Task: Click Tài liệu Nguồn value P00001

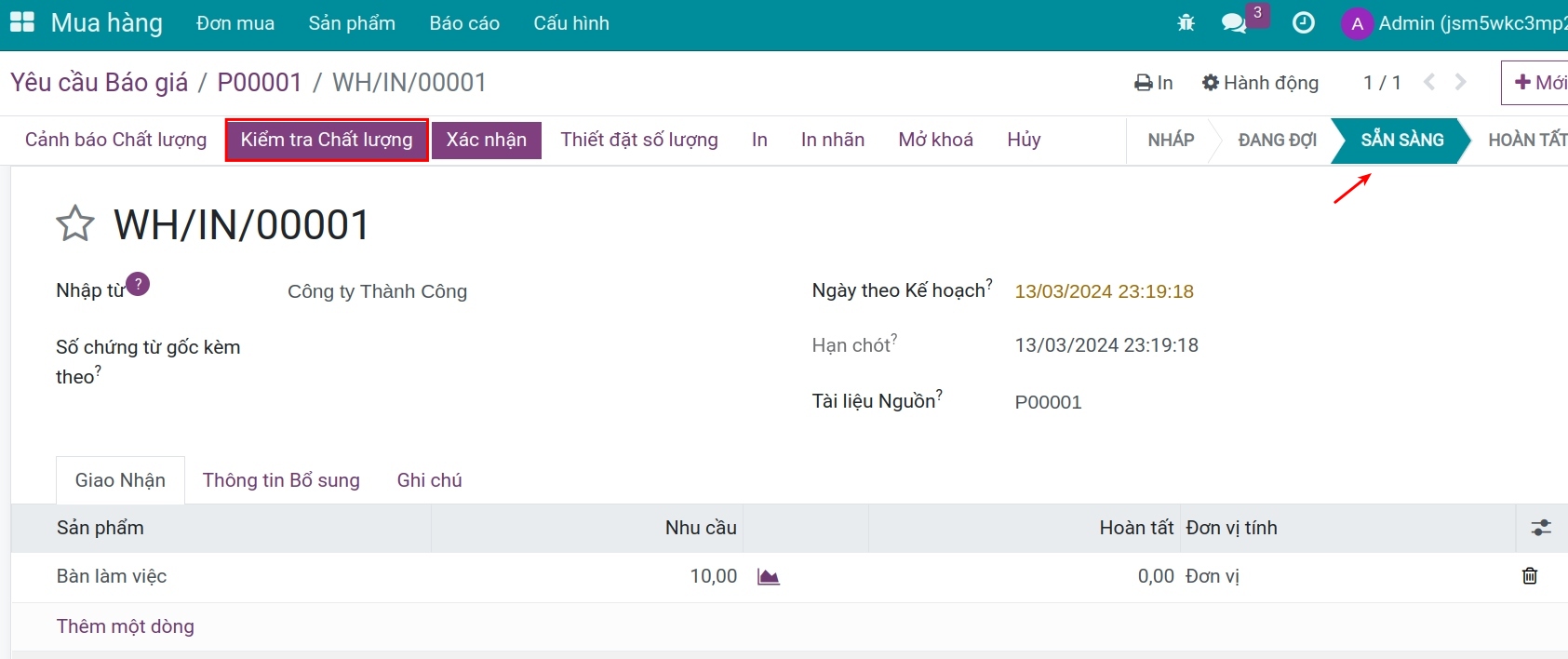Action: 1048,402
